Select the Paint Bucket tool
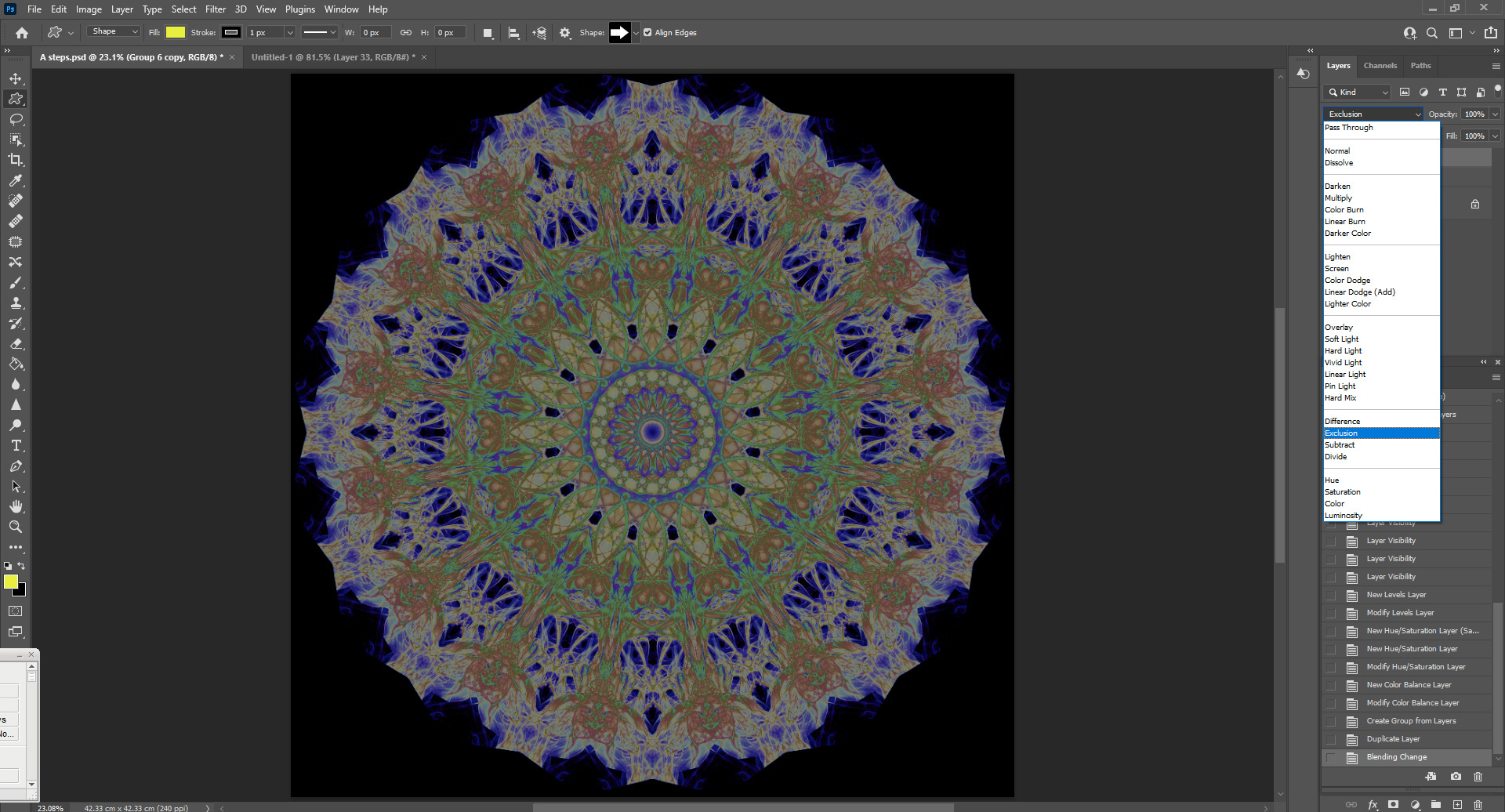This screenshot has width=1505, height=812. point(16,364)
